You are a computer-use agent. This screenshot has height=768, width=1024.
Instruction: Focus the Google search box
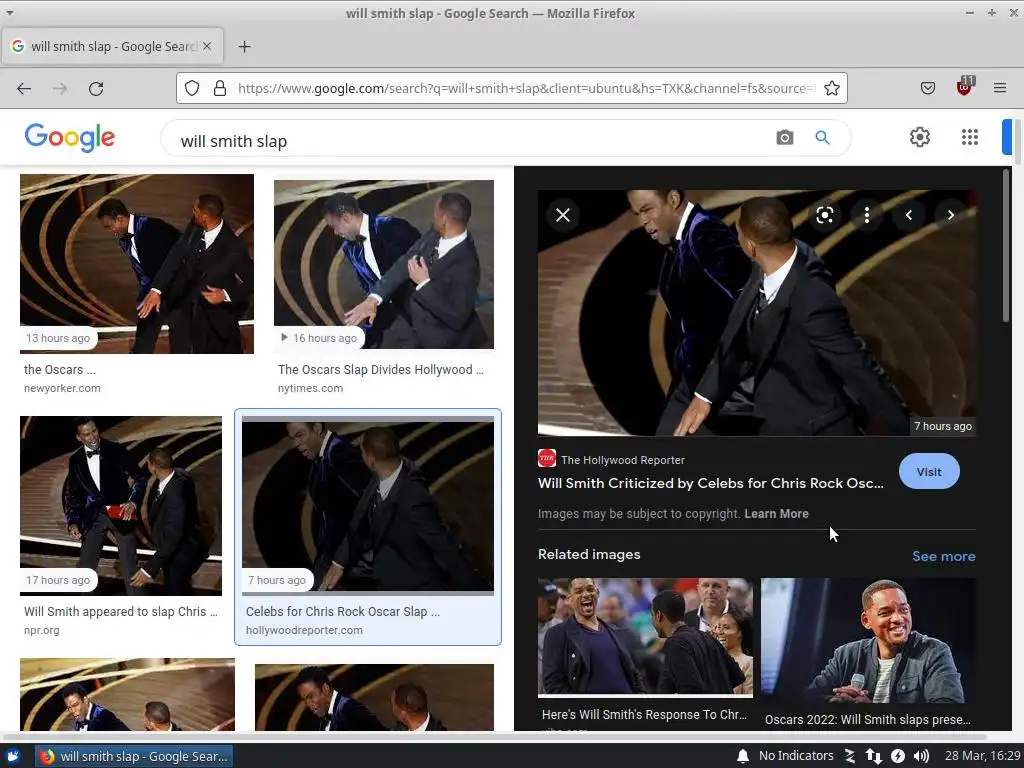click(x=470, y=140)
